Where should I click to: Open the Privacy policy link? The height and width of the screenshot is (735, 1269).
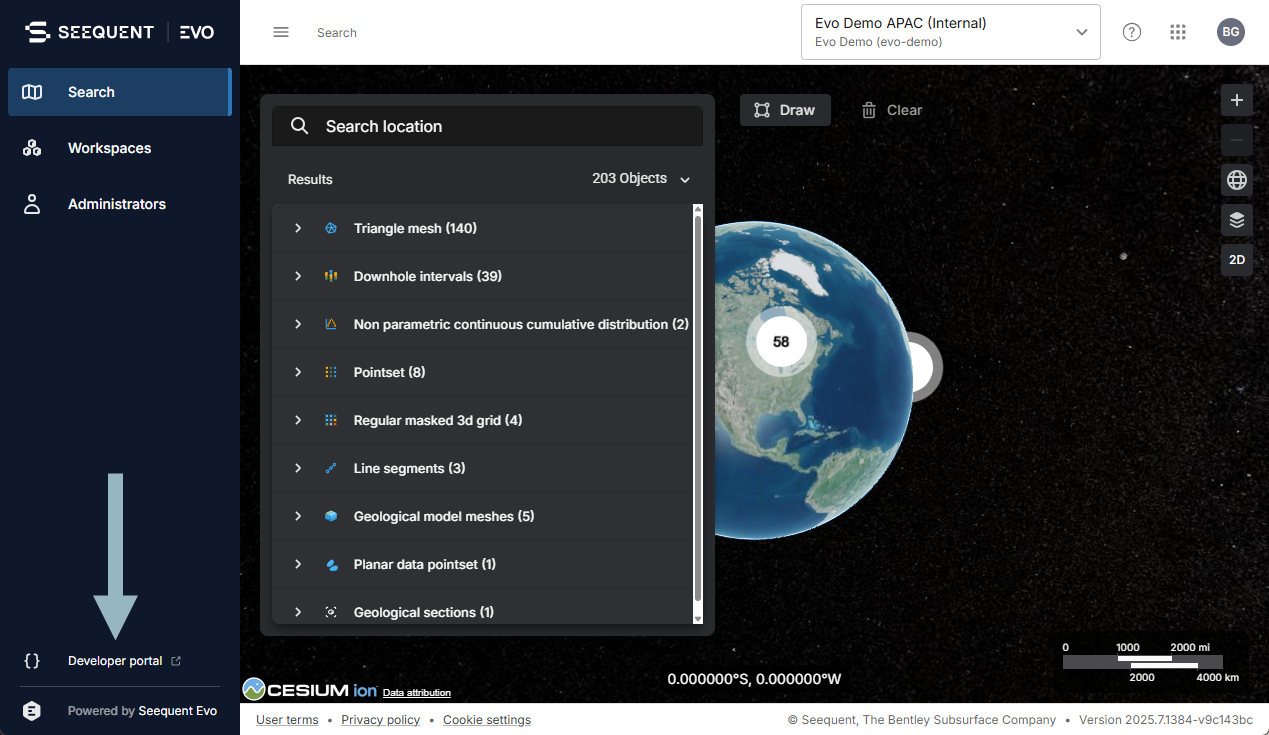pyautogui.click(x=381, y=720)
